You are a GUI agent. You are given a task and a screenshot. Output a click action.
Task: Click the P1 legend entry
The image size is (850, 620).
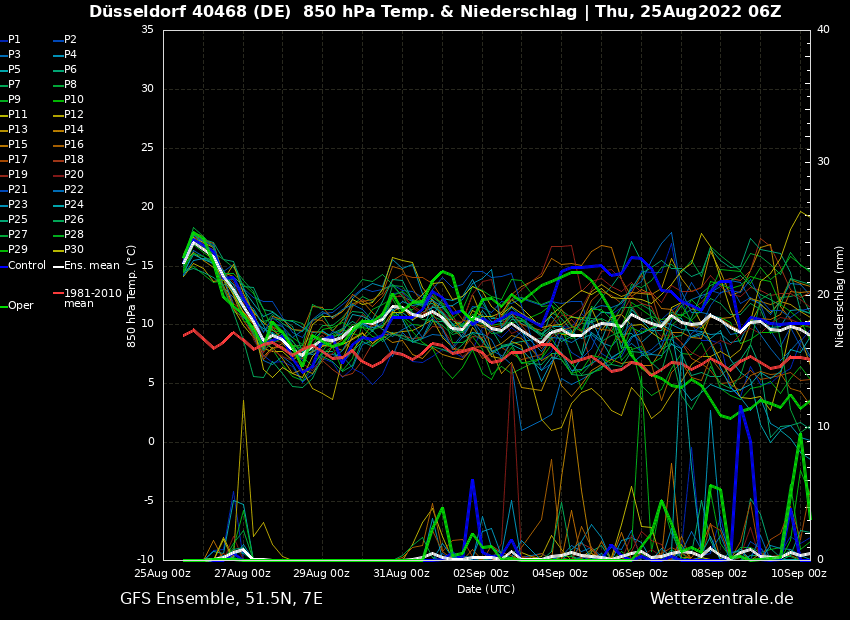(14, 40)
